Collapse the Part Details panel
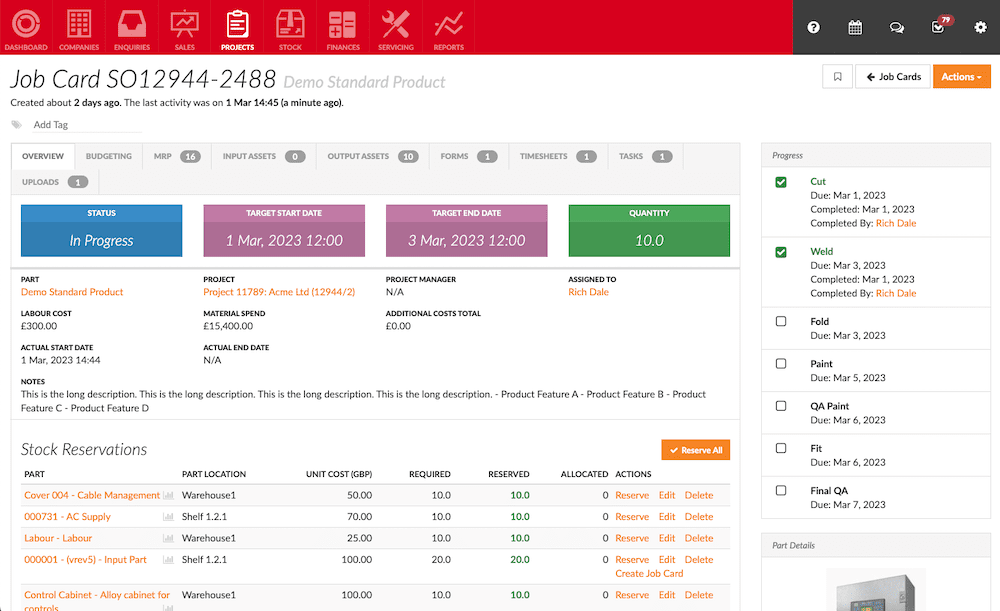Screen dimensions: 1000x611 click(x=876, y=545)
